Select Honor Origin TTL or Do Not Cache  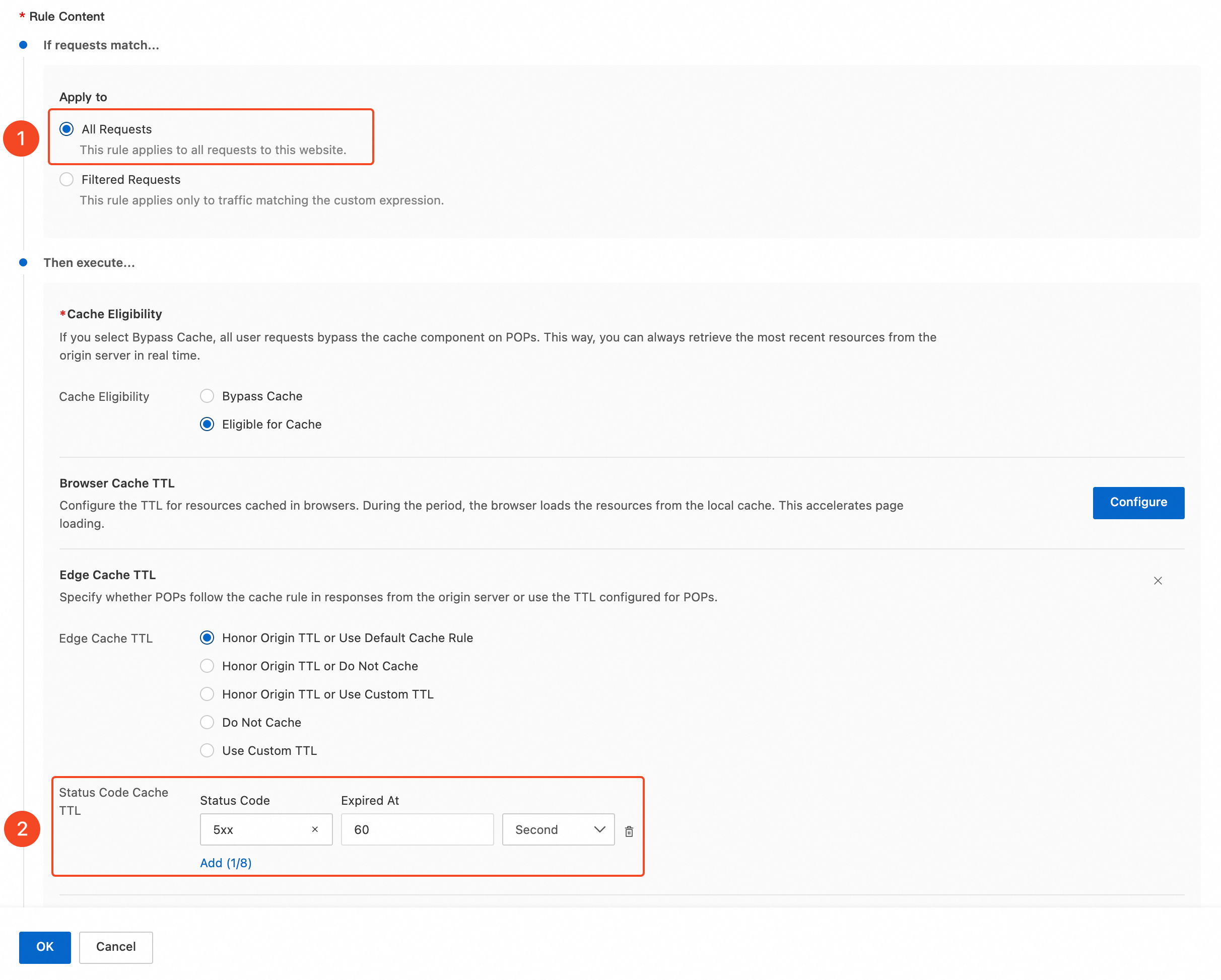[x=207, y=666]
